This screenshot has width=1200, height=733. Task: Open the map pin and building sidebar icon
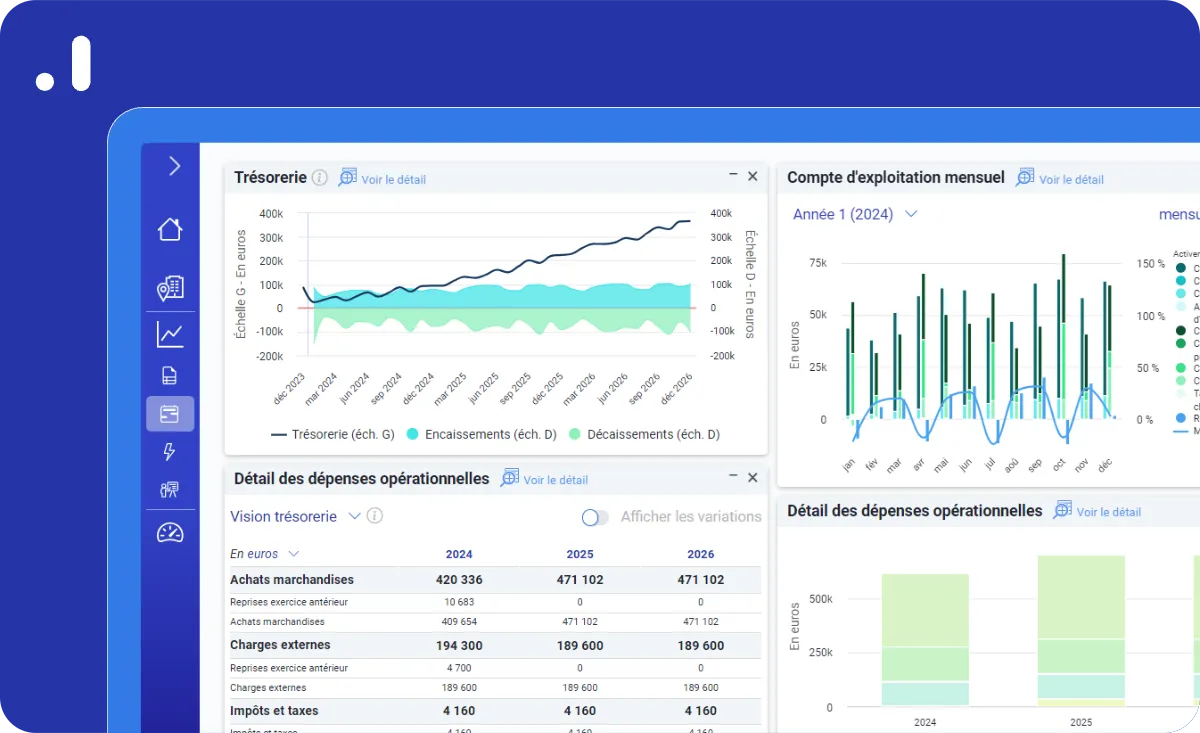(170, 288)
